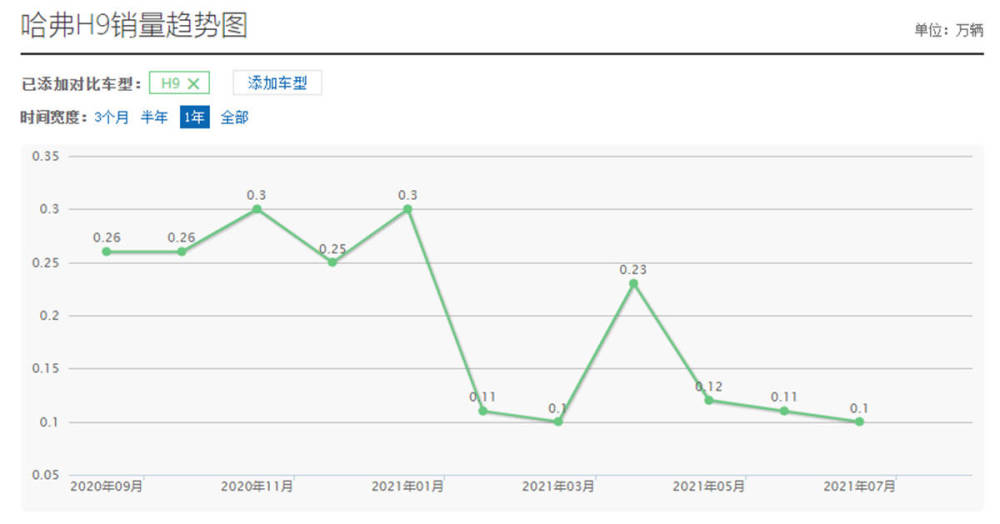Click the 0.15 y-axis label
This screenshot has width=1000, height=524.
coord(46,368)
